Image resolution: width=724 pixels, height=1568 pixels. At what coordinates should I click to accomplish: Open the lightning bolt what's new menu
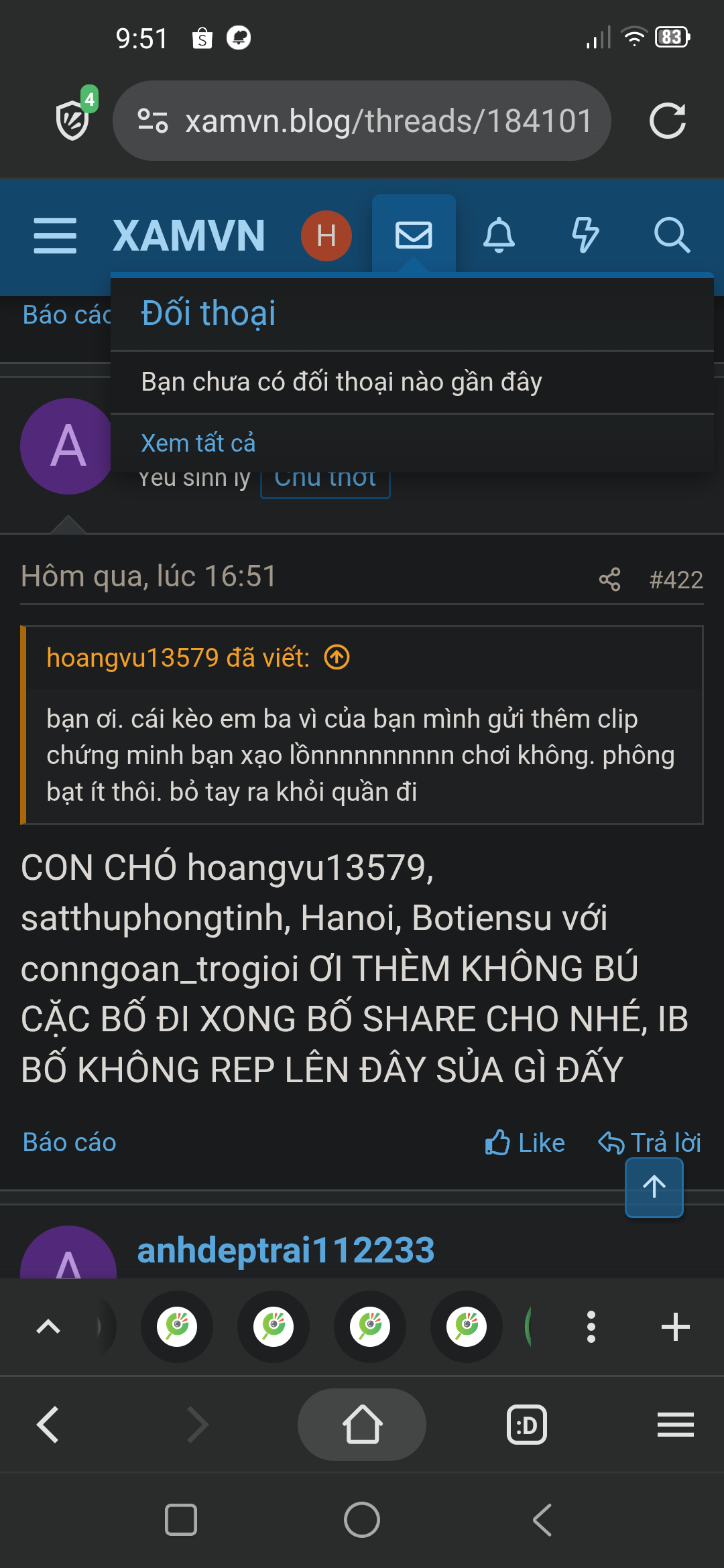[x=585, y=235]
